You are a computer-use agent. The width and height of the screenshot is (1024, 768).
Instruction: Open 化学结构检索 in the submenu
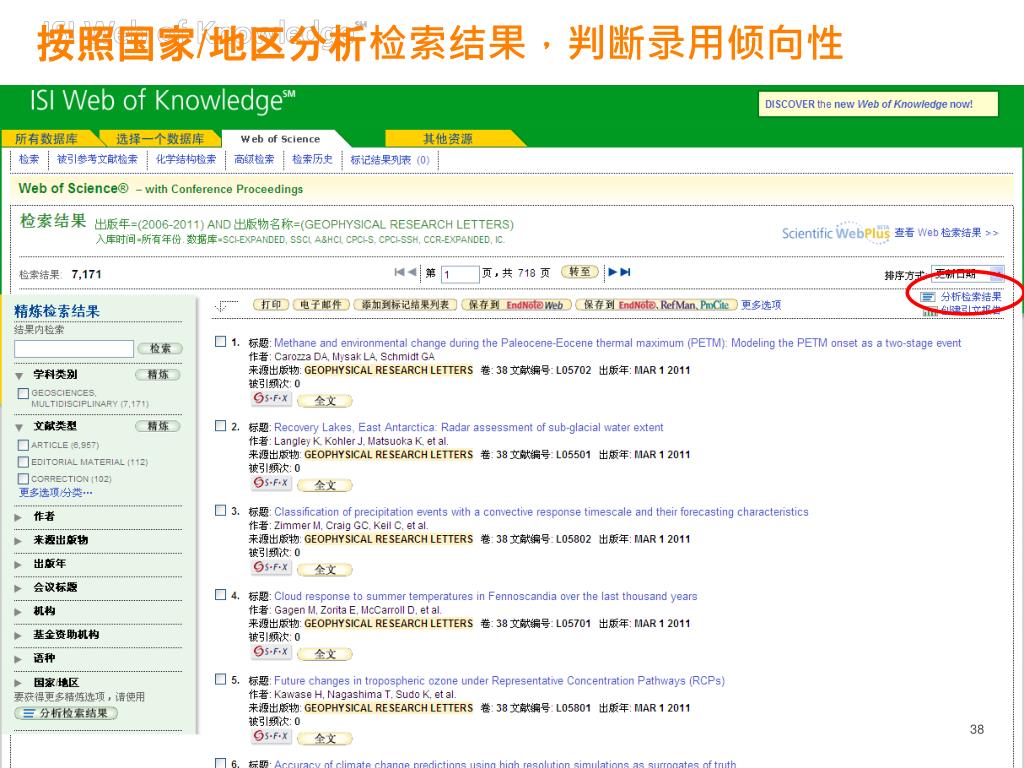(x=186, y=159)
